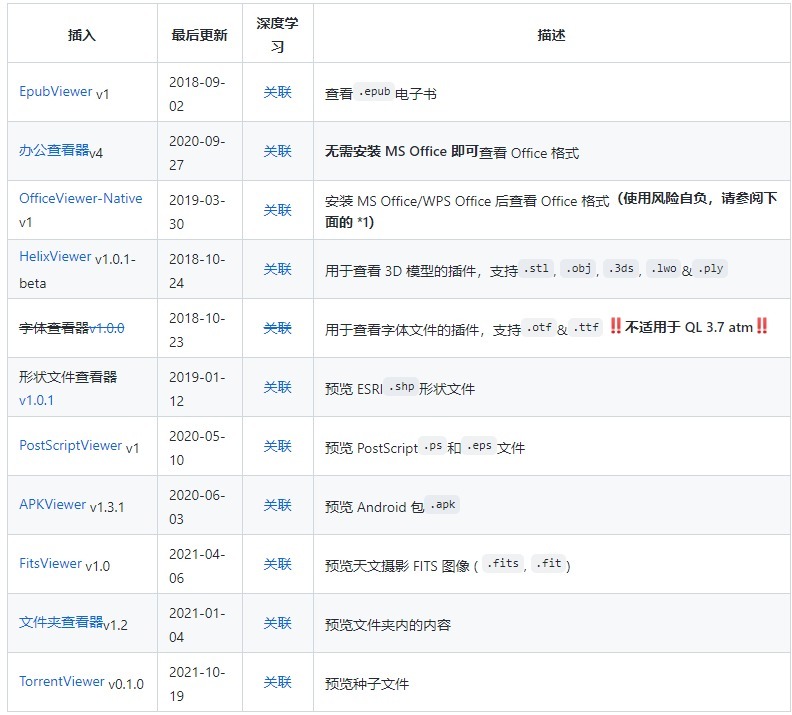
Task: Click the .epub code tag in description
Action: pos(375,91)
